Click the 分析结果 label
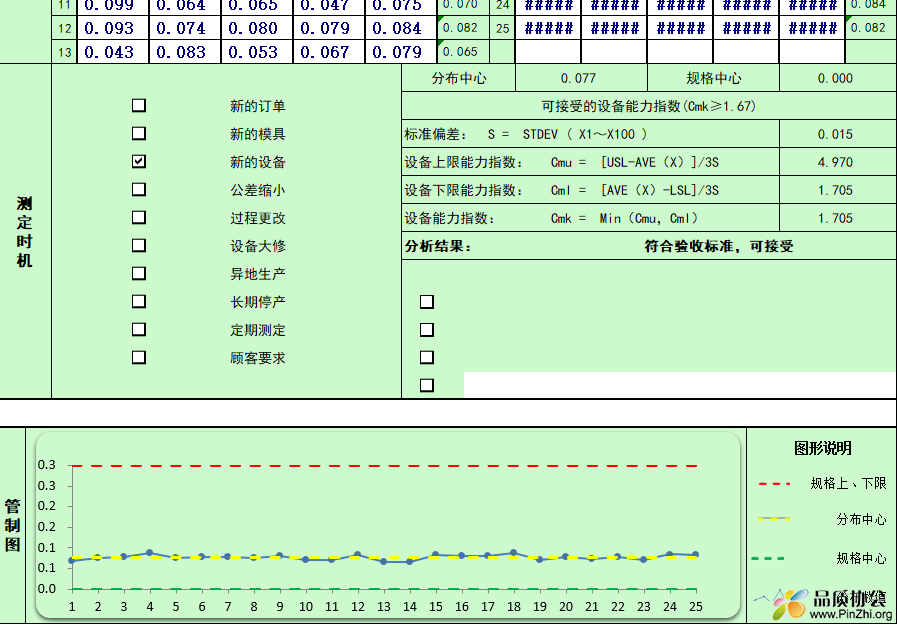Image resolution: width=897 pixels, height=626 pixels. [439, 246]
